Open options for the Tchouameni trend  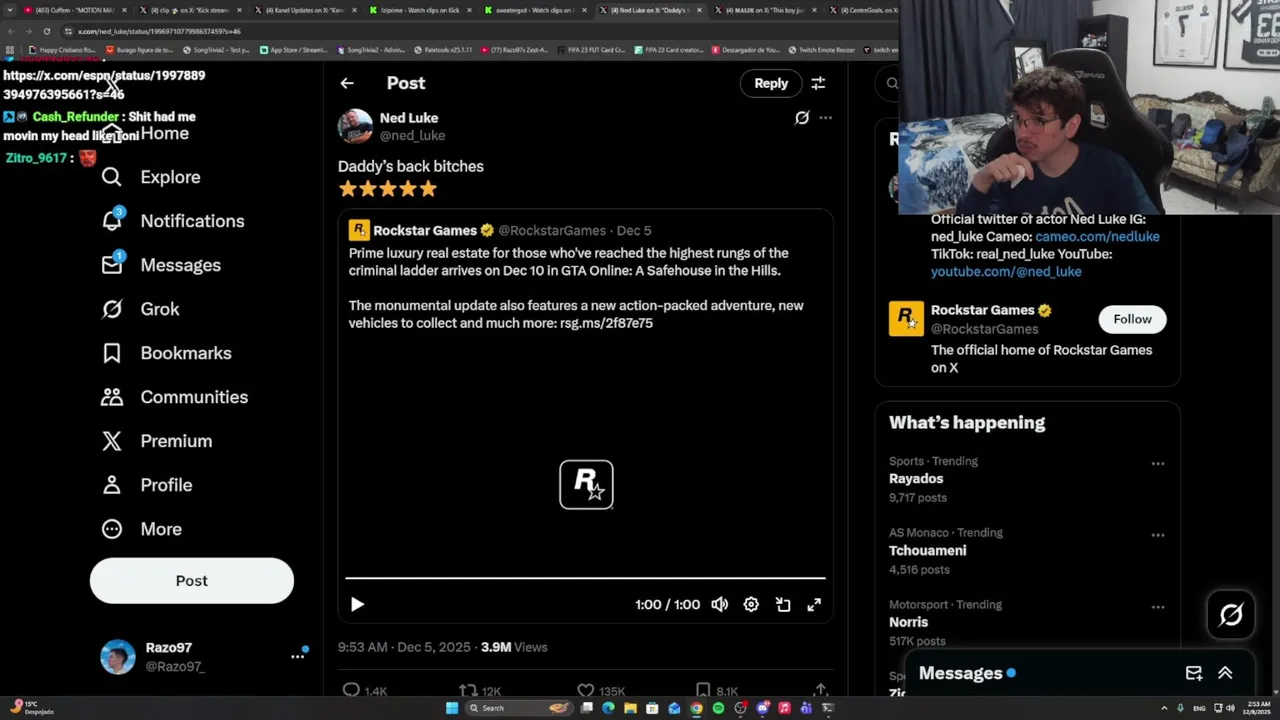coord(1158,535)
